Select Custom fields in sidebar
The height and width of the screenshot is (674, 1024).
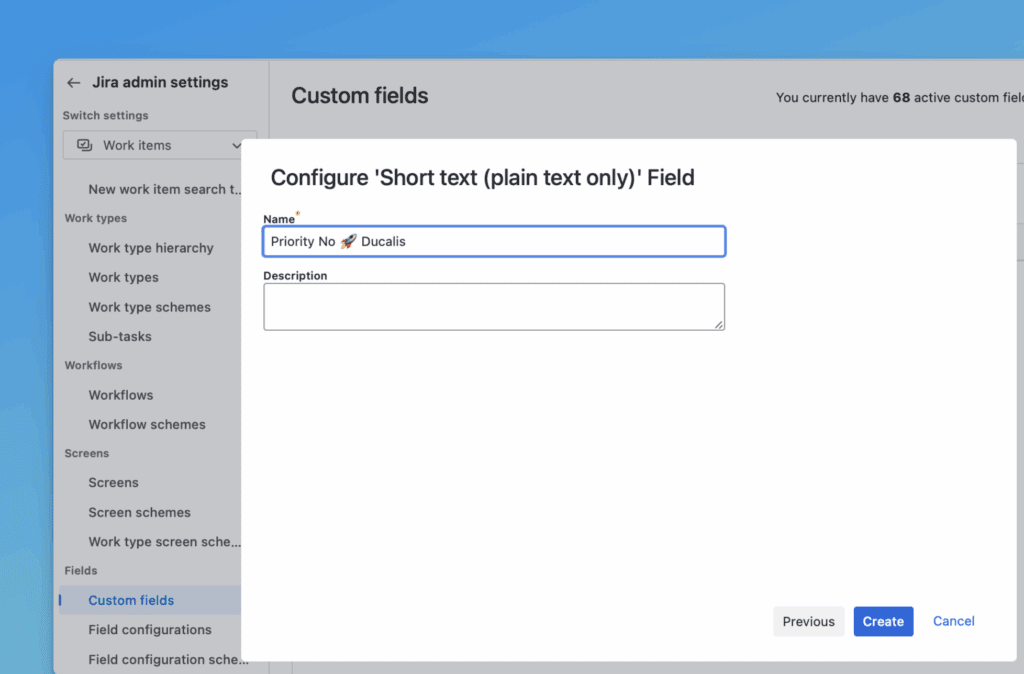[131, 600]
